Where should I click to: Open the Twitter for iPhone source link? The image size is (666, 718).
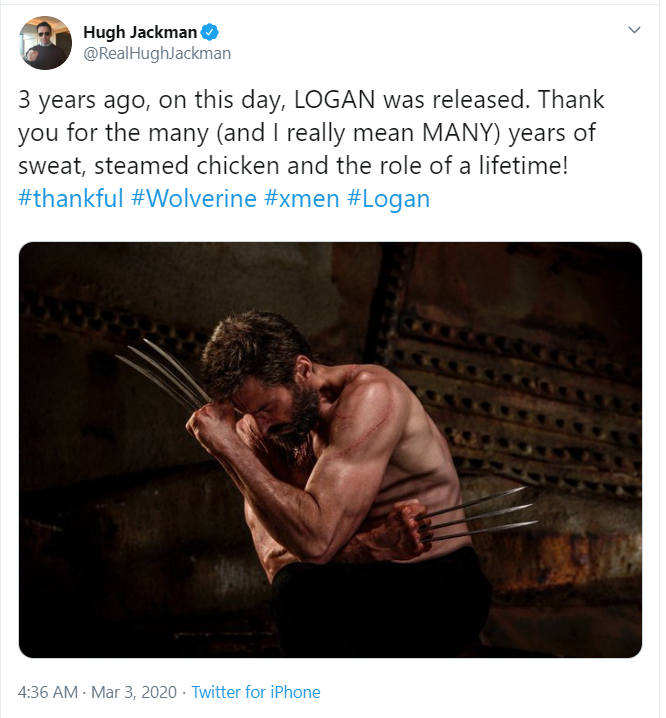[256, 692]
